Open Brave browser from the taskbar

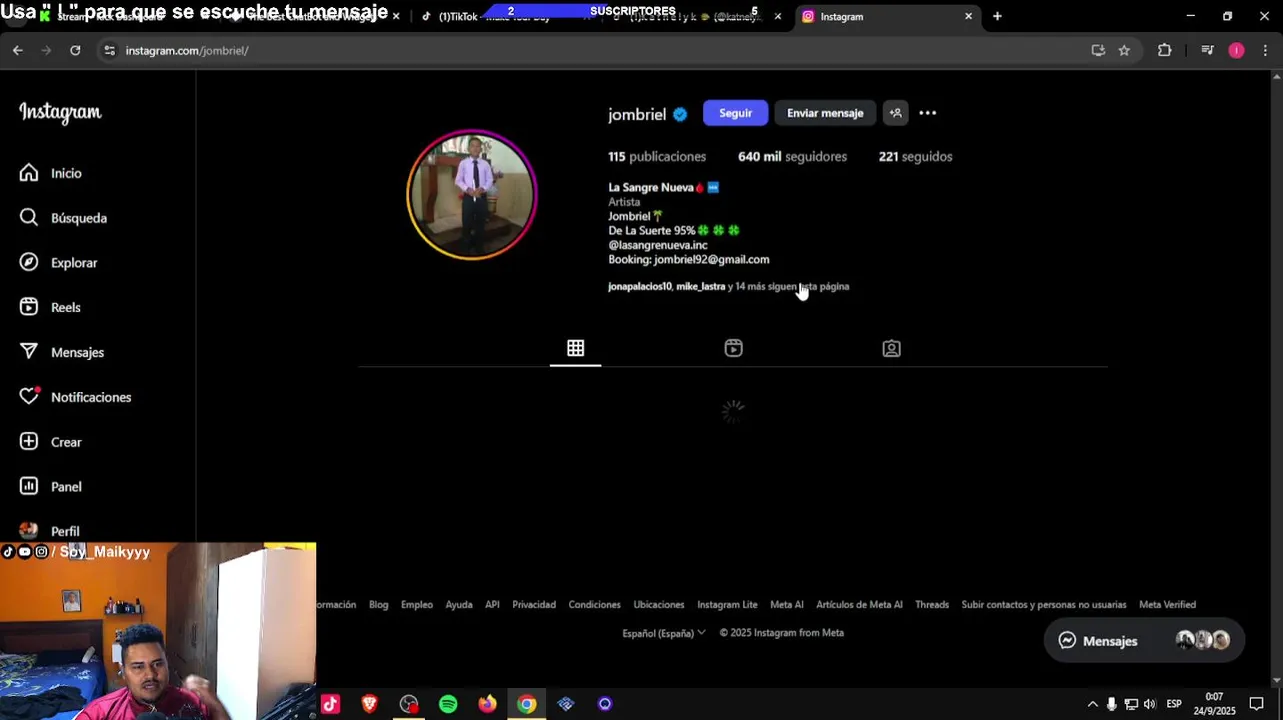[x=369, y=704]
